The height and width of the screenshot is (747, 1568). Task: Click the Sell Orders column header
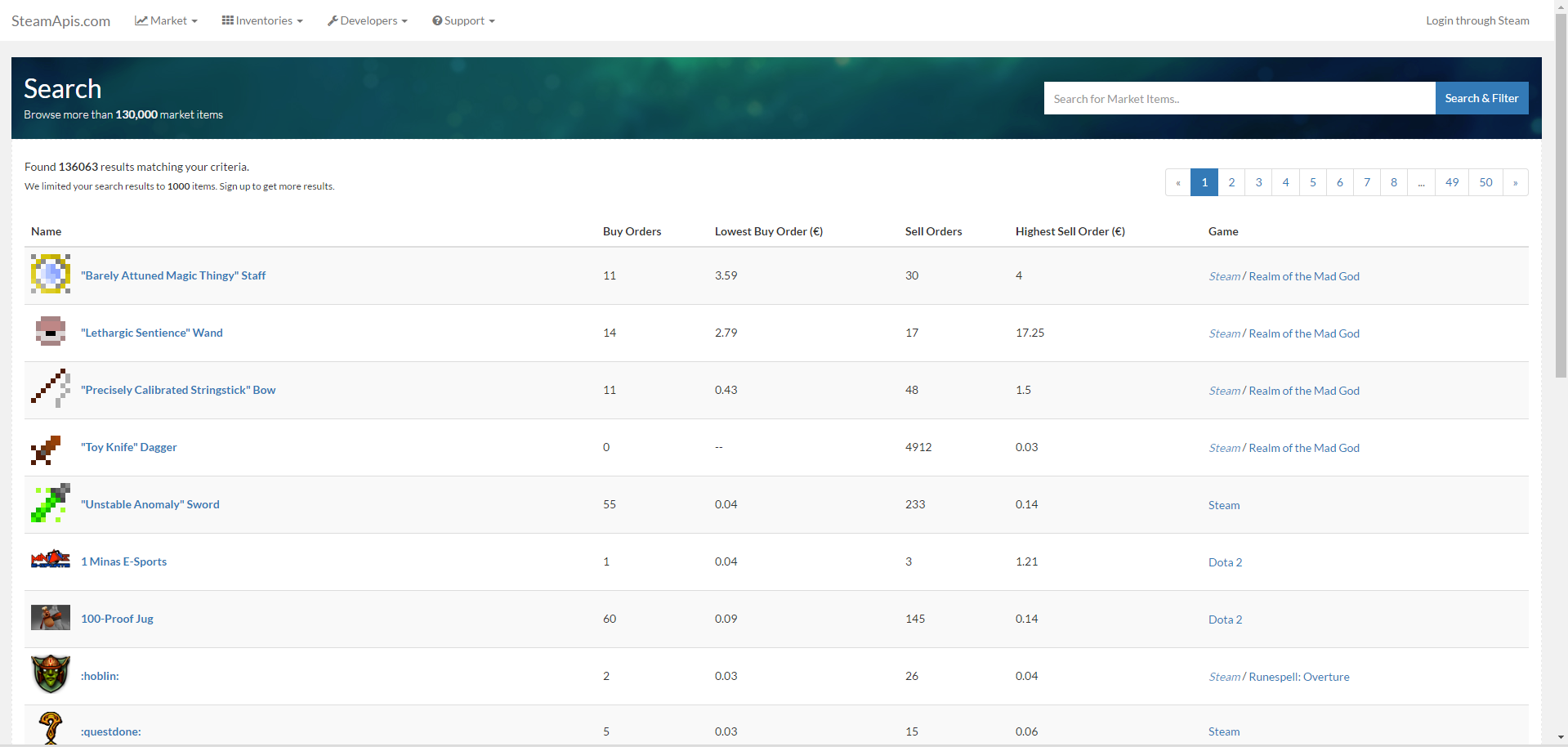(x=934, y=231)
